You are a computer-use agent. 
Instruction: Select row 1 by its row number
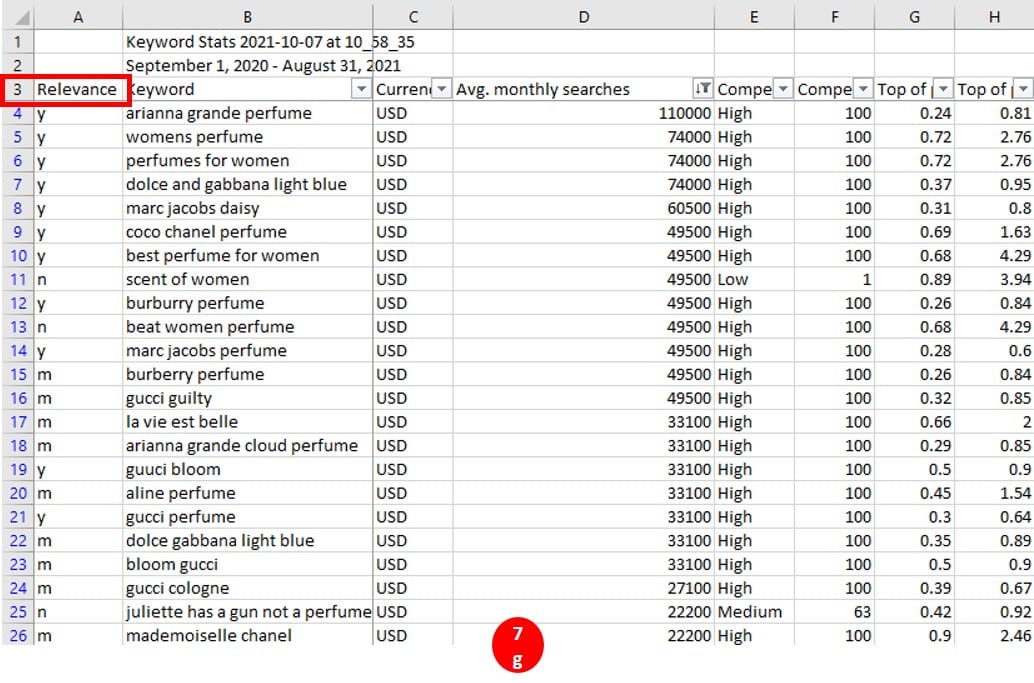click(18, 42)
